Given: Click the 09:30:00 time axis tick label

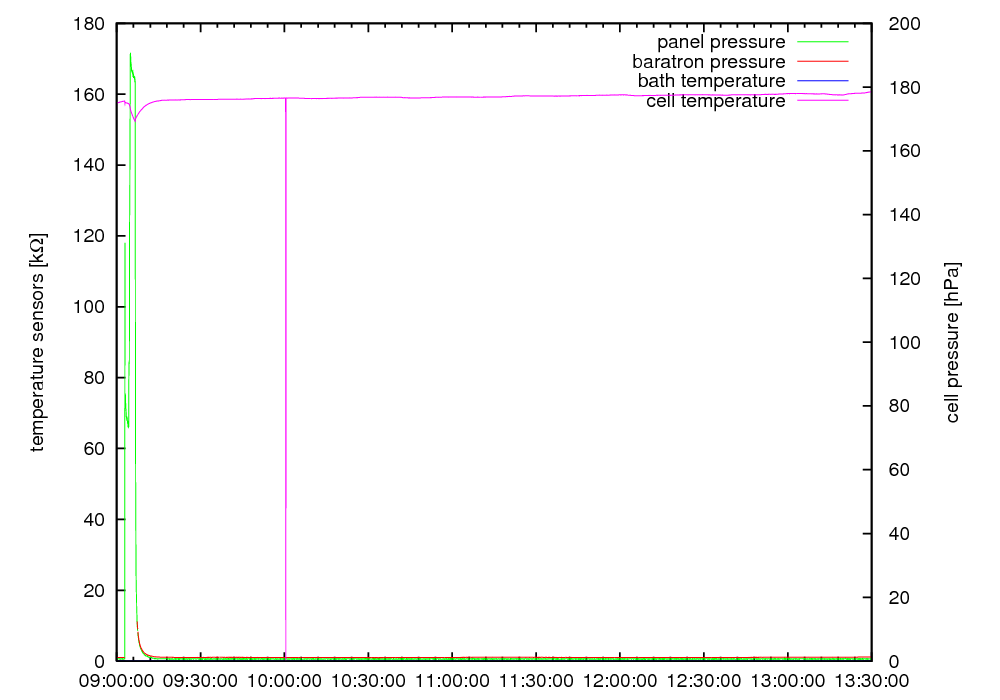Looking at the screenshot, I should (x=201, y=682).
